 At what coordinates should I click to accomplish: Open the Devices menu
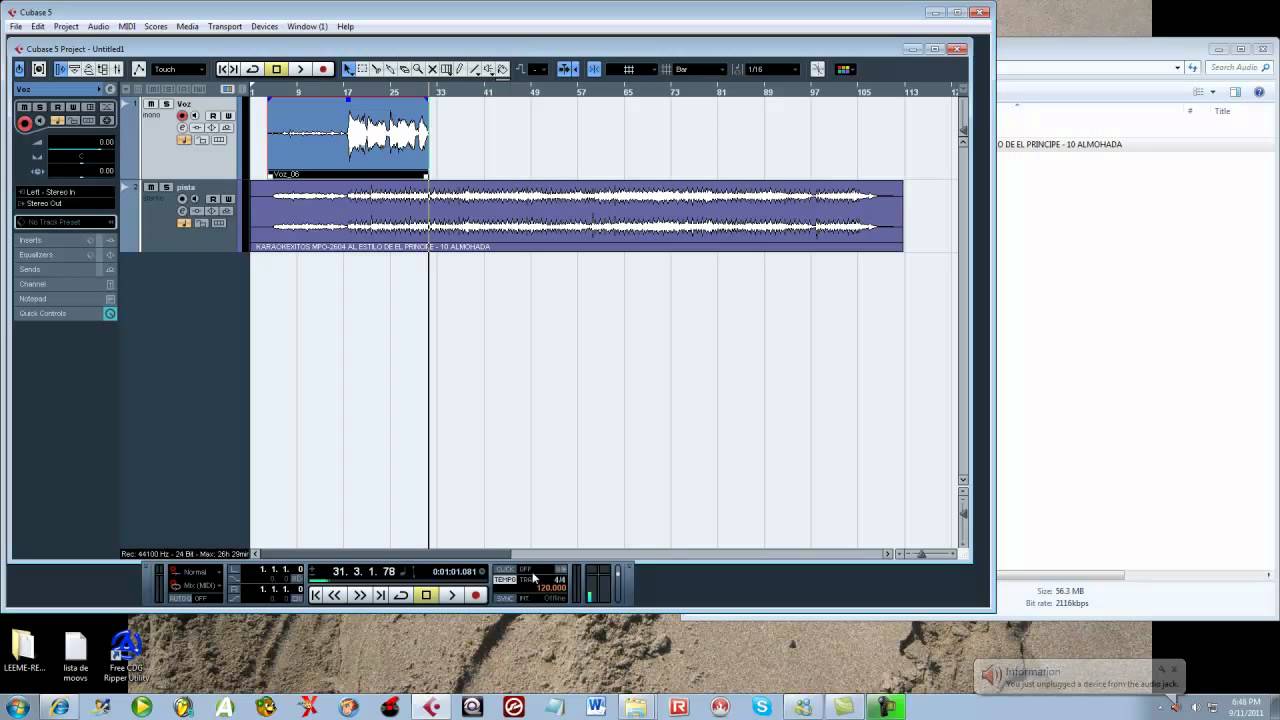coord(265,26)
